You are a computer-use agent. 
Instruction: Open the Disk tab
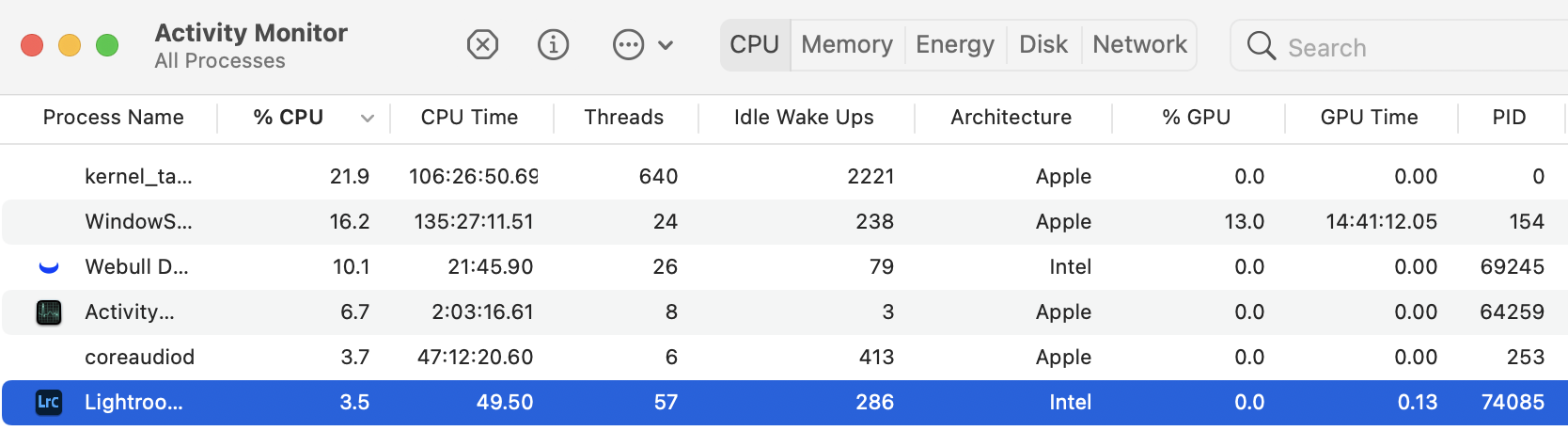(x=1043, y=44)
